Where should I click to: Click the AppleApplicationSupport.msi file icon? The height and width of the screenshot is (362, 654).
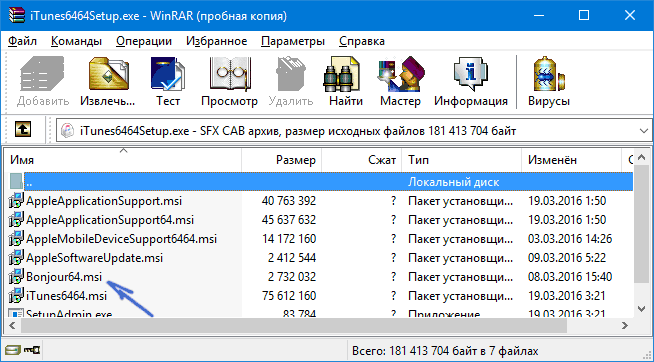[16, 201]
